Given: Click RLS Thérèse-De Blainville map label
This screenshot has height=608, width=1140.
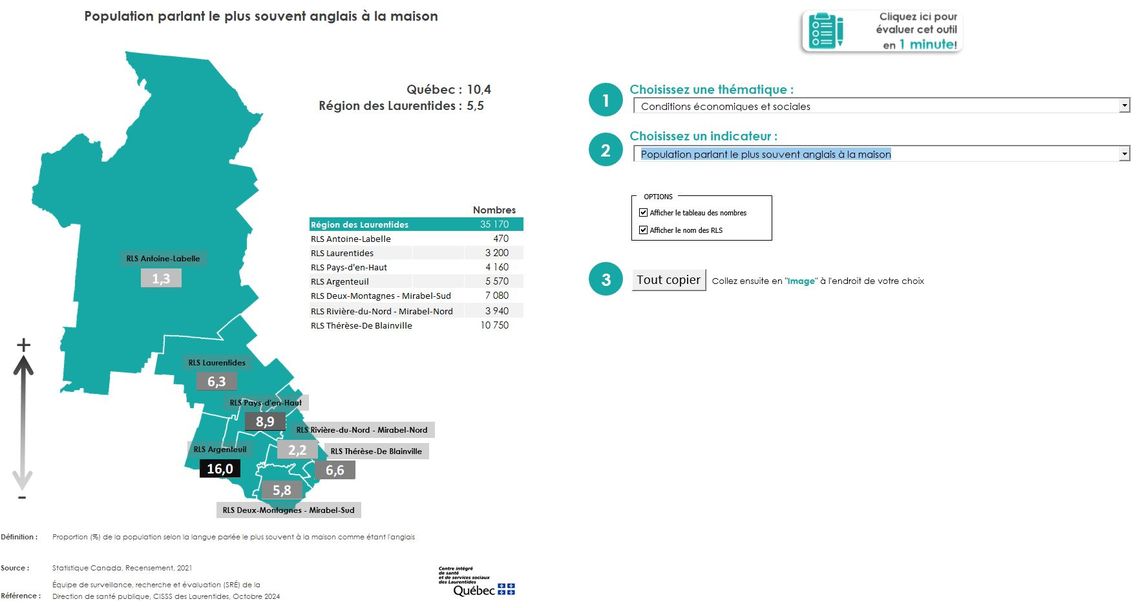Looking at the screenshot, I should click(376, 452).
